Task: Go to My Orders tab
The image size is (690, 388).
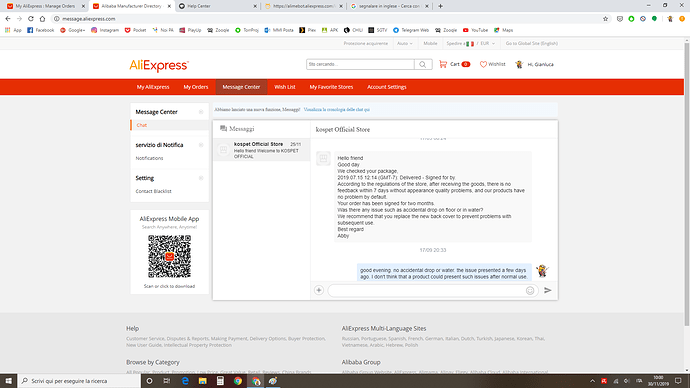Action: click(196, 87)
